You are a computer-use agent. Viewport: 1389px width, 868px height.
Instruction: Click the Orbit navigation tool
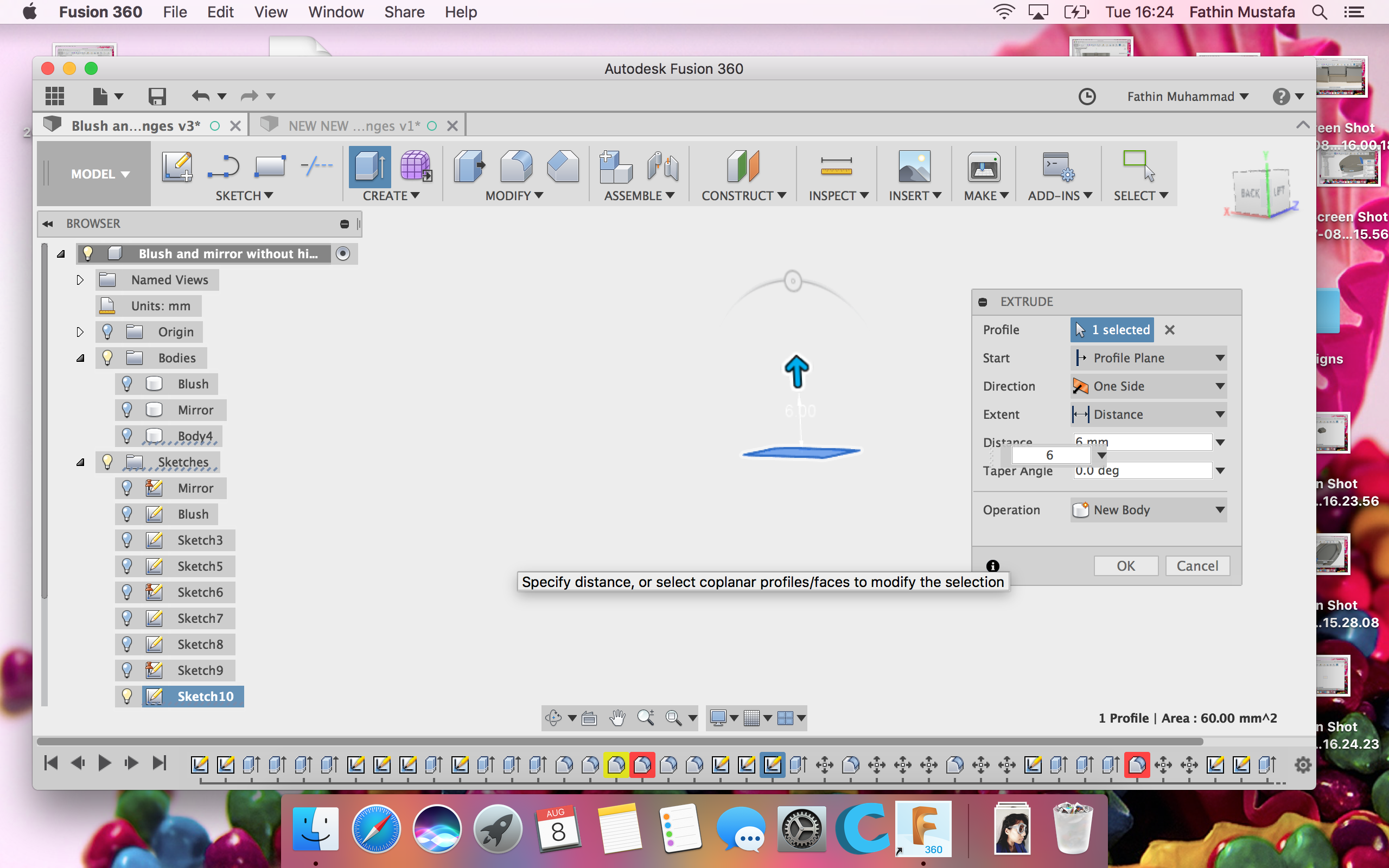[x=553, y=718]
